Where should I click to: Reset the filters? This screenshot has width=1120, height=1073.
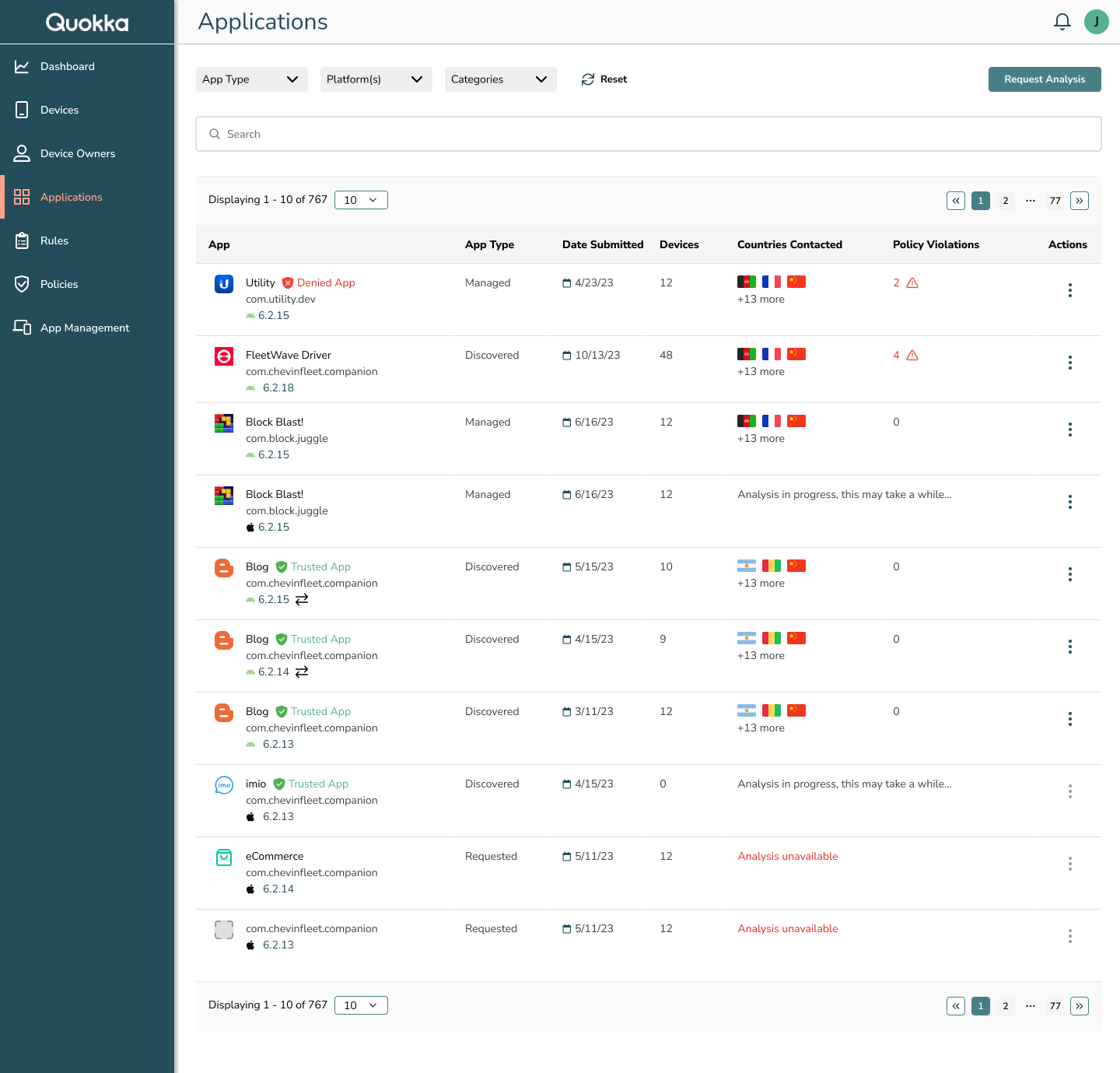pyautogui.click(x=604, y=79)
